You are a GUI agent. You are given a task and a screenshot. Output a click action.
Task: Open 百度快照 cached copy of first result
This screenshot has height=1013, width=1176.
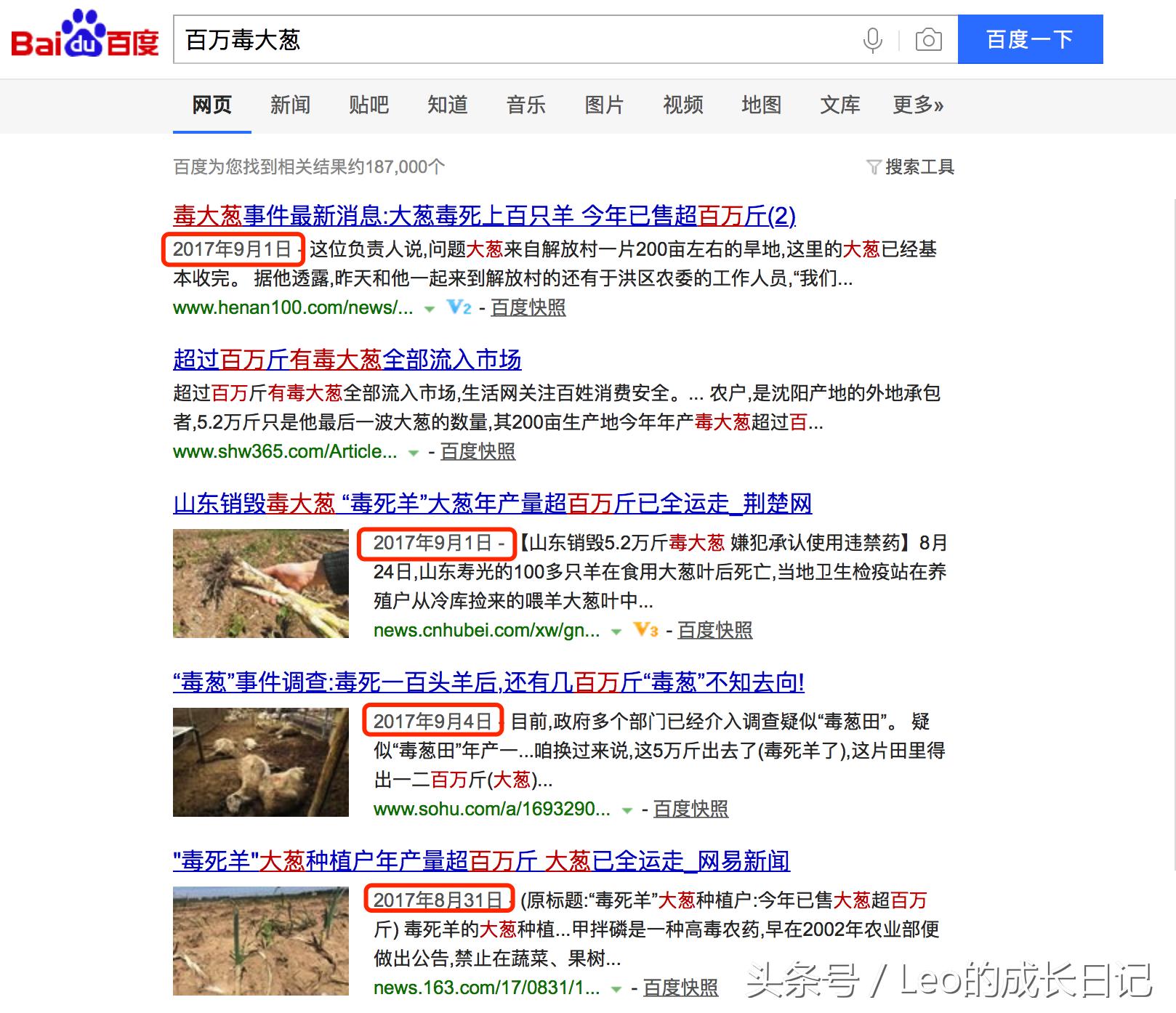pyautogui.click(x=528, y=308)
